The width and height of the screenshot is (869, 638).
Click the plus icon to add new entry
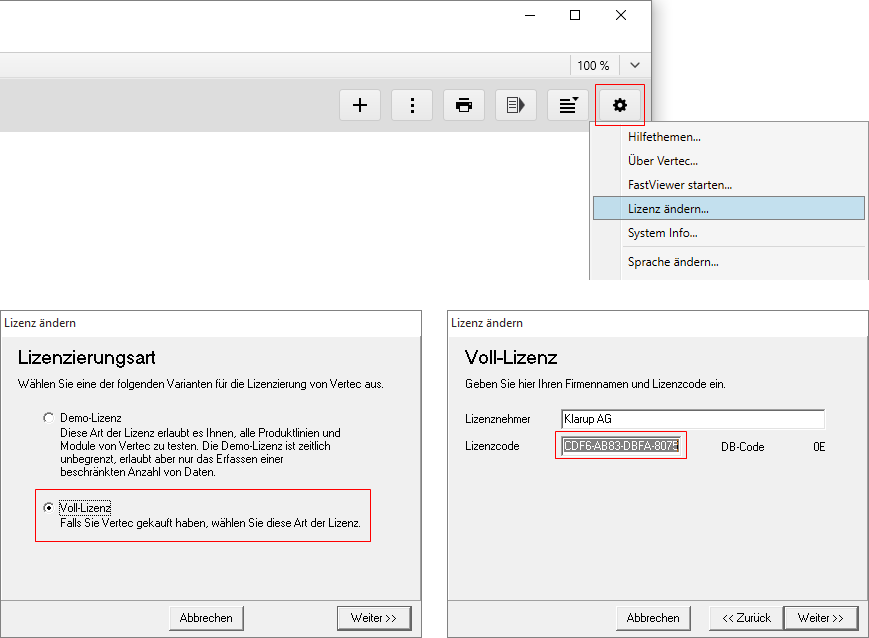point(360,105)
